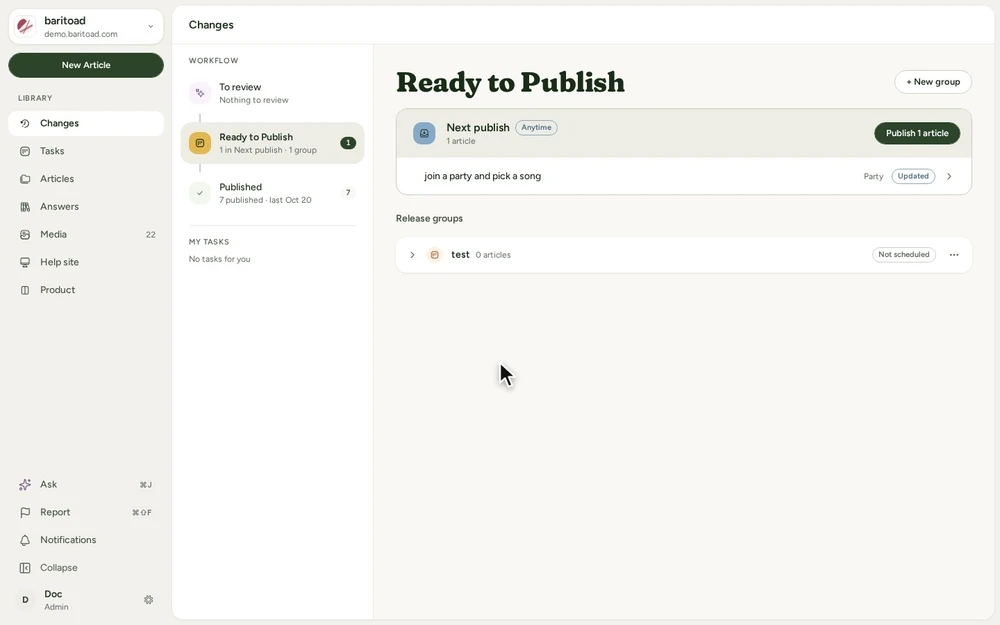This screenshot has width=1000, height=625.
Task: Click the Help site monitor icon
Action: [25, 262]
